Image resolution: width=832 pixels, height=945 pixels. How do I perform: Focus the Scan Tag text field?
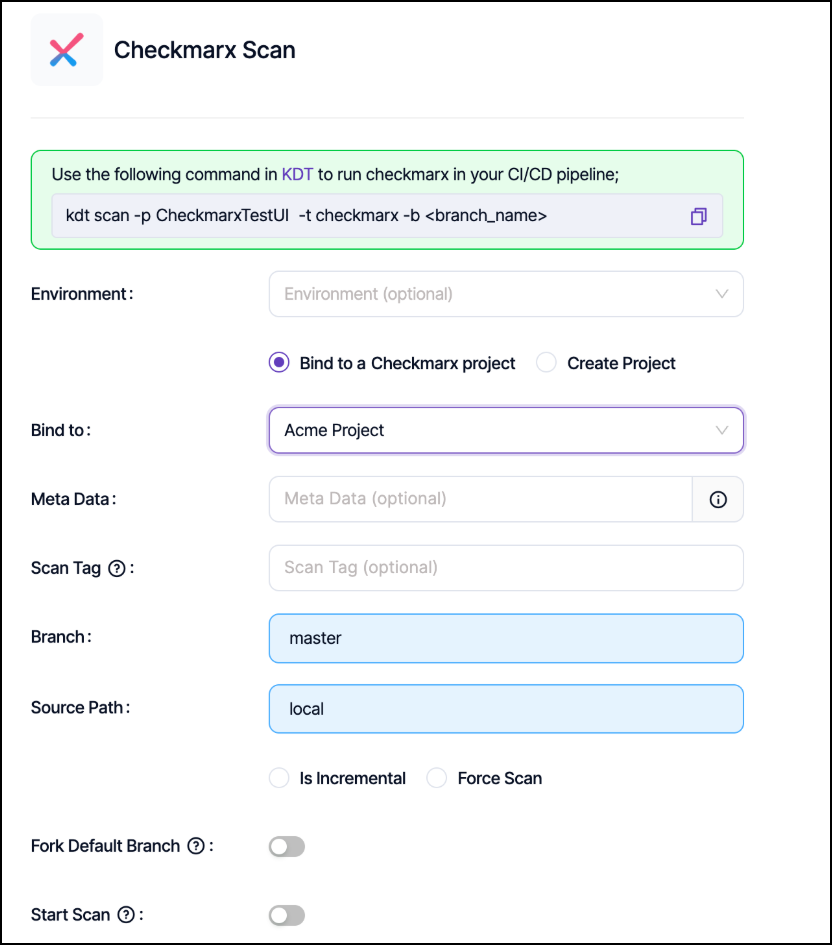point(506,568)
